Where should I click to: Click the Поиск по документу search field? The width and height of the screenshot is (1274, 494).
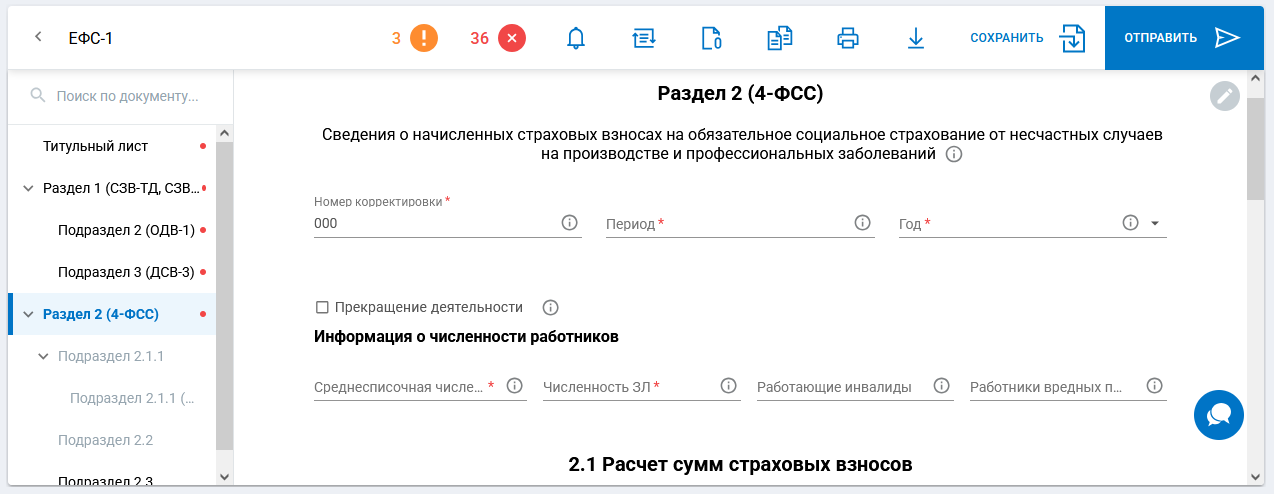click(x=127, y=96)
